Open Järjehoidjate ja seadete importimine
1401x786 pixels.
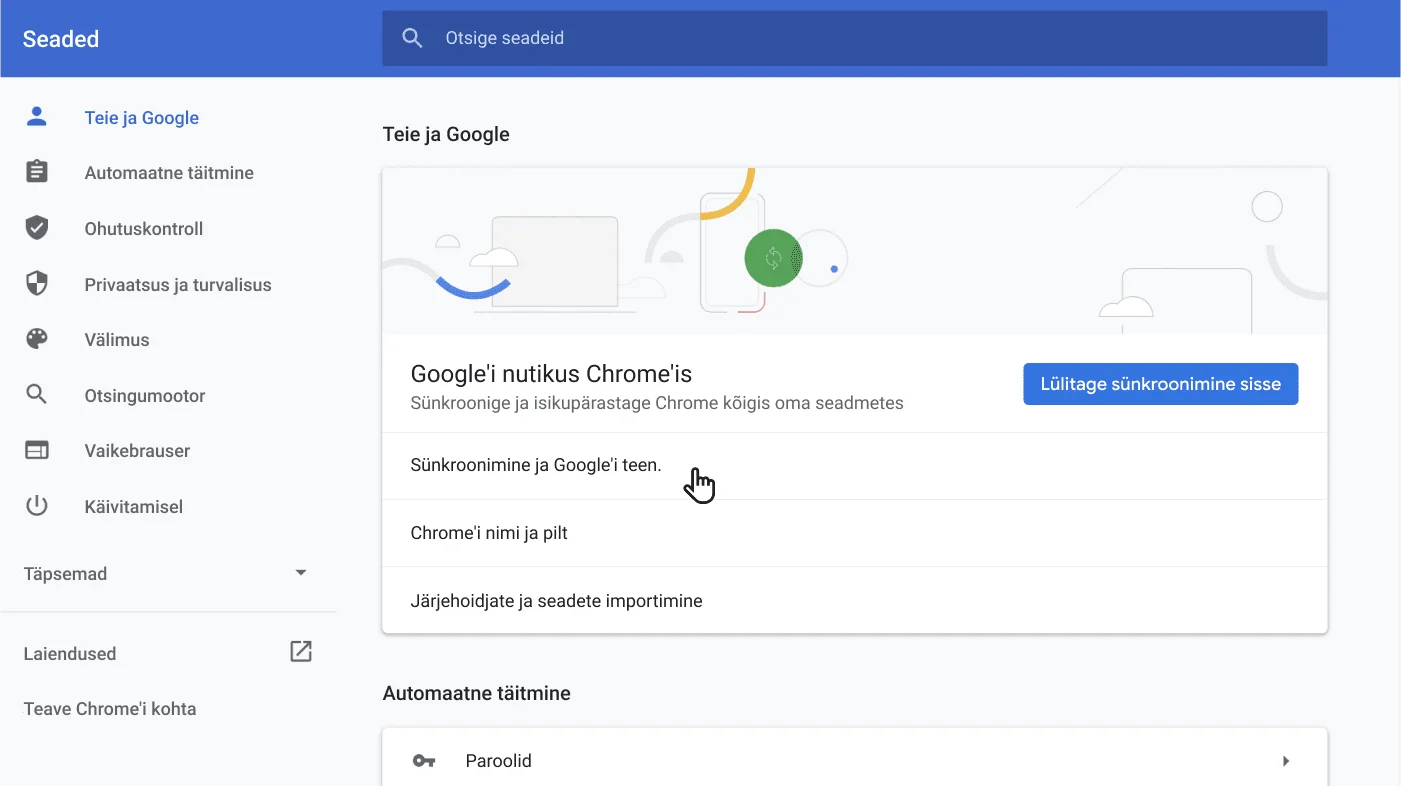[x=855, y=600]
